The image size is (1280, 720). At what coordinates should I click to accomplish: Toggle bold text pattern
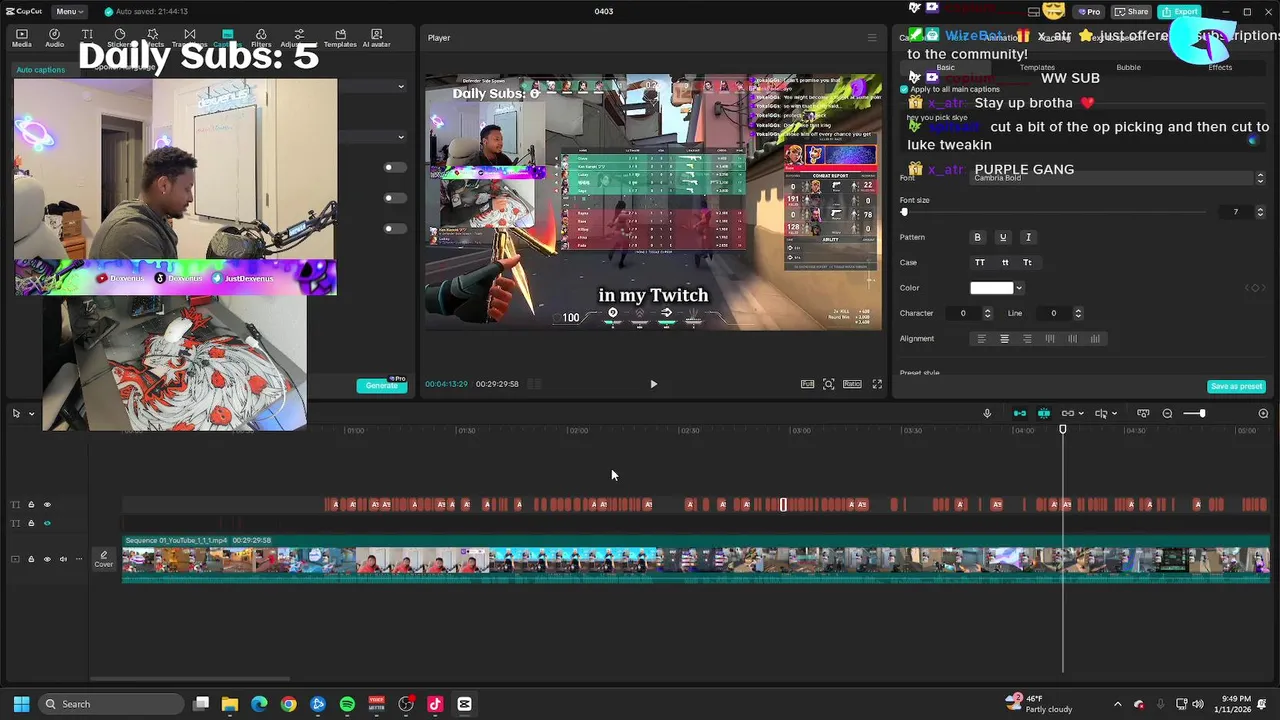(x=978, y=237)
